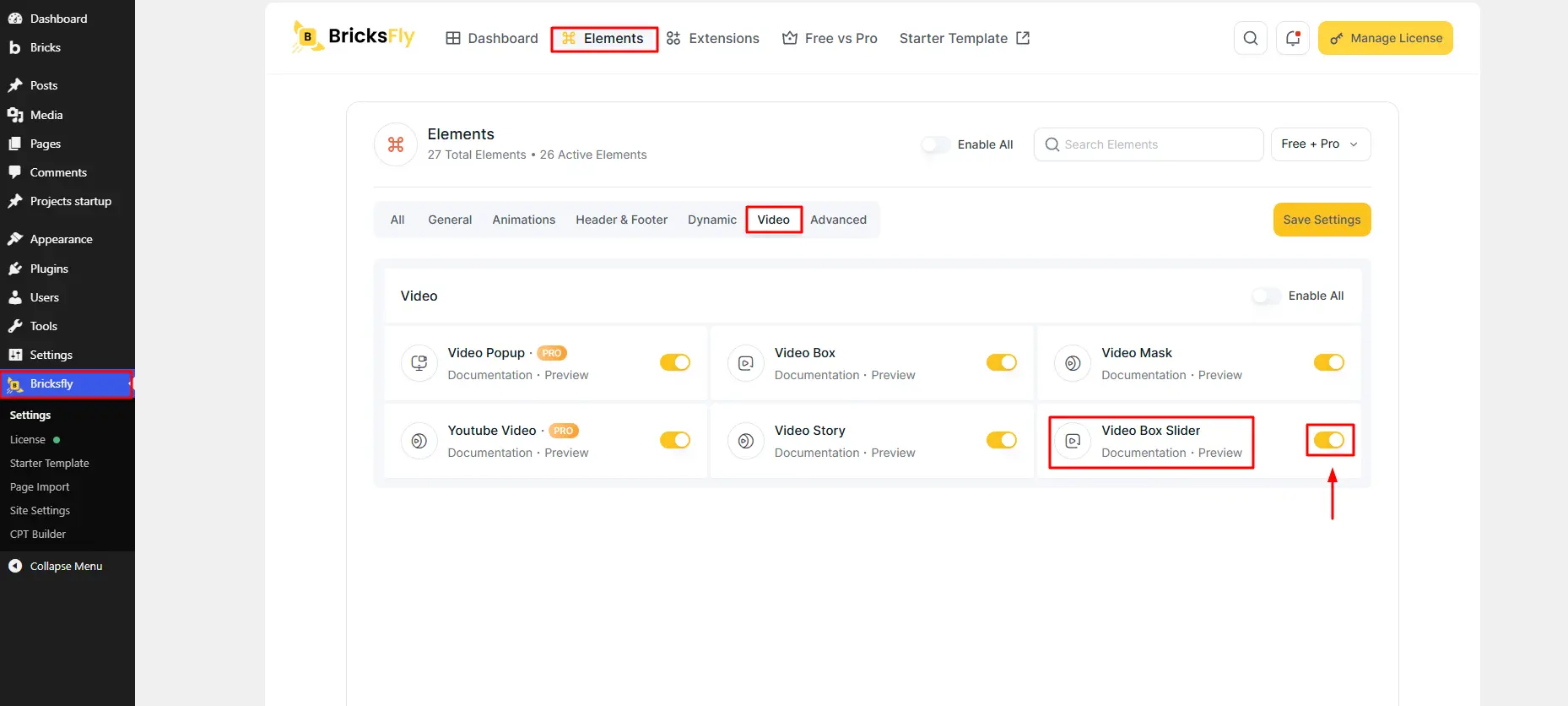Viewport: 1568px width, 706px height.
Task: Open the Free vs Pro navigation item
Action: [830, 38]
